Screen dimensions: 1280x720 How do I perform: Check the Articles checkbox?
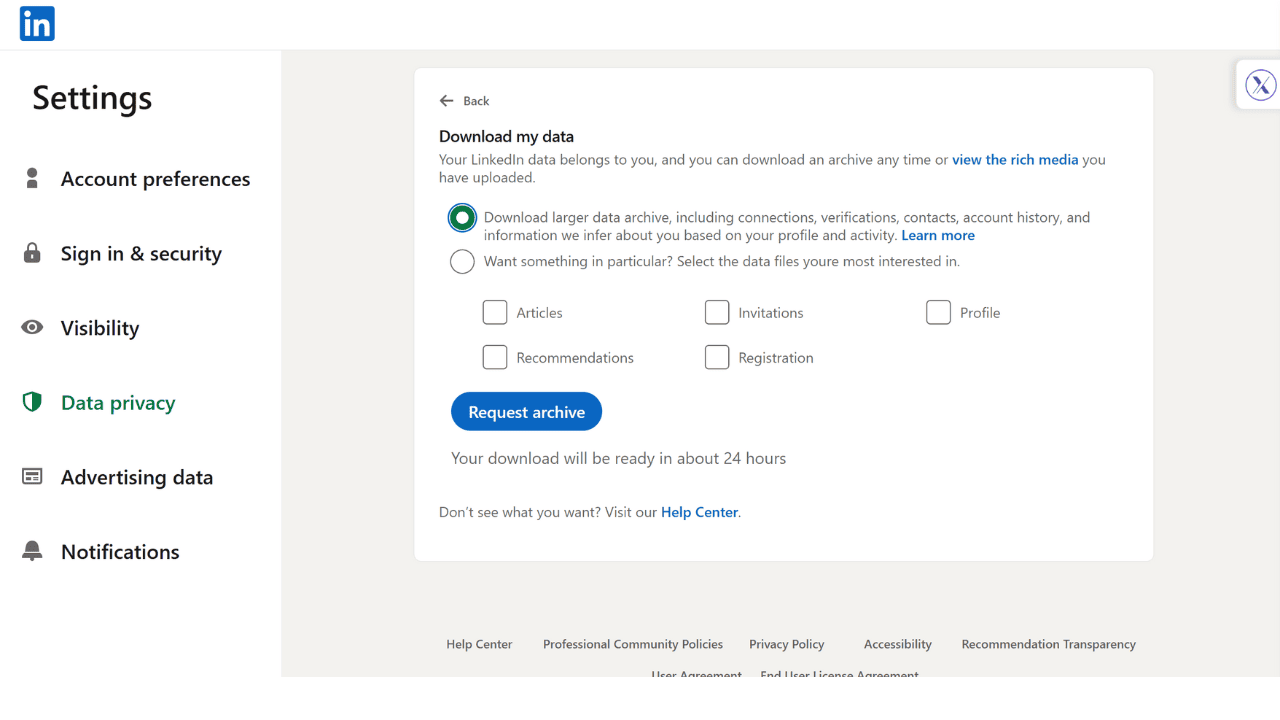pyautogui.click(x=495, y=313)
